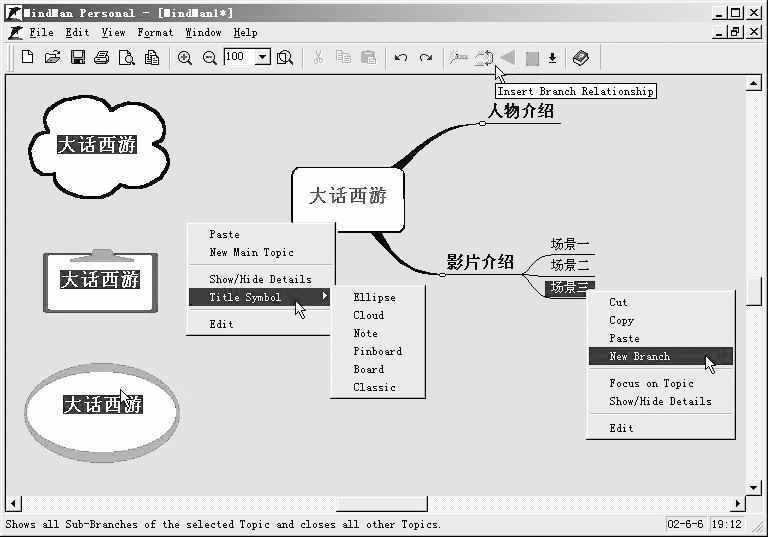Open the Help menu
This screenshot has height=537, width=768.
(x=245, y=32)
